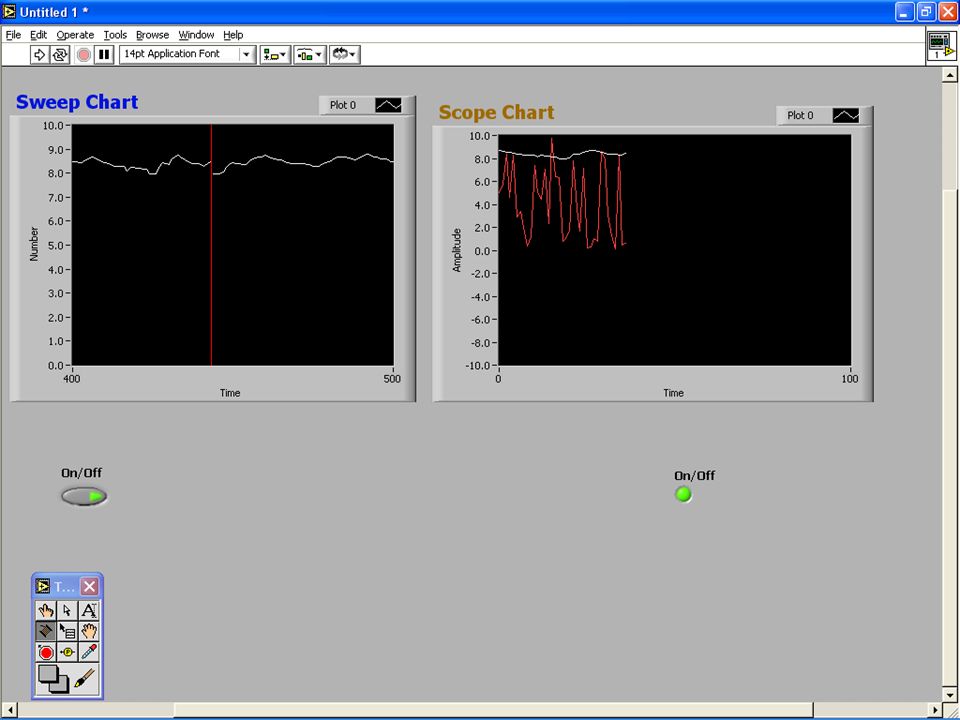
Task: Select the Get Color dropper tool
Action: click(x=89, y=652)
